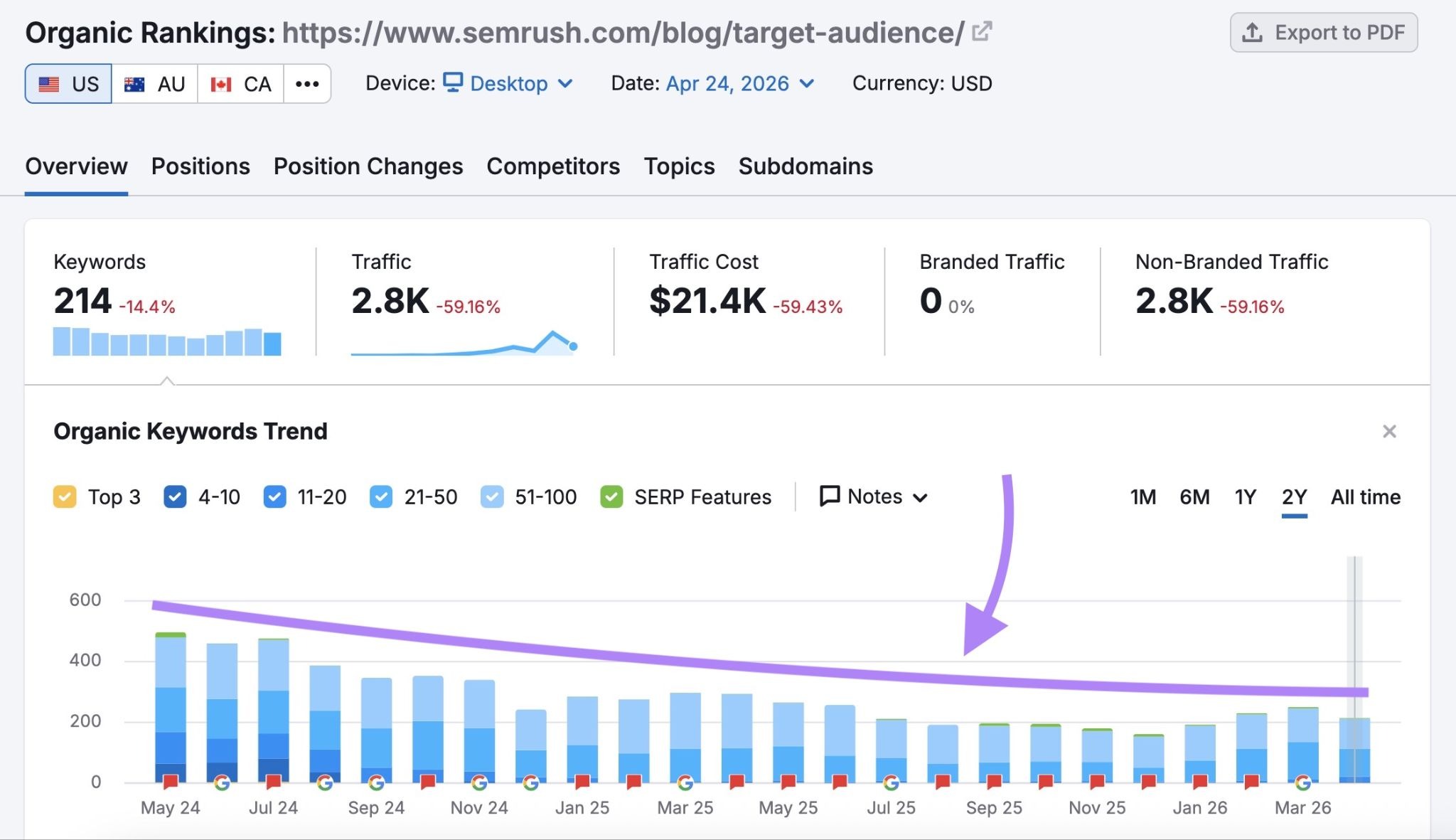Click the Google update icon under Sep 24
This screenshot has width=1456, height=840.
pos(377,782)
